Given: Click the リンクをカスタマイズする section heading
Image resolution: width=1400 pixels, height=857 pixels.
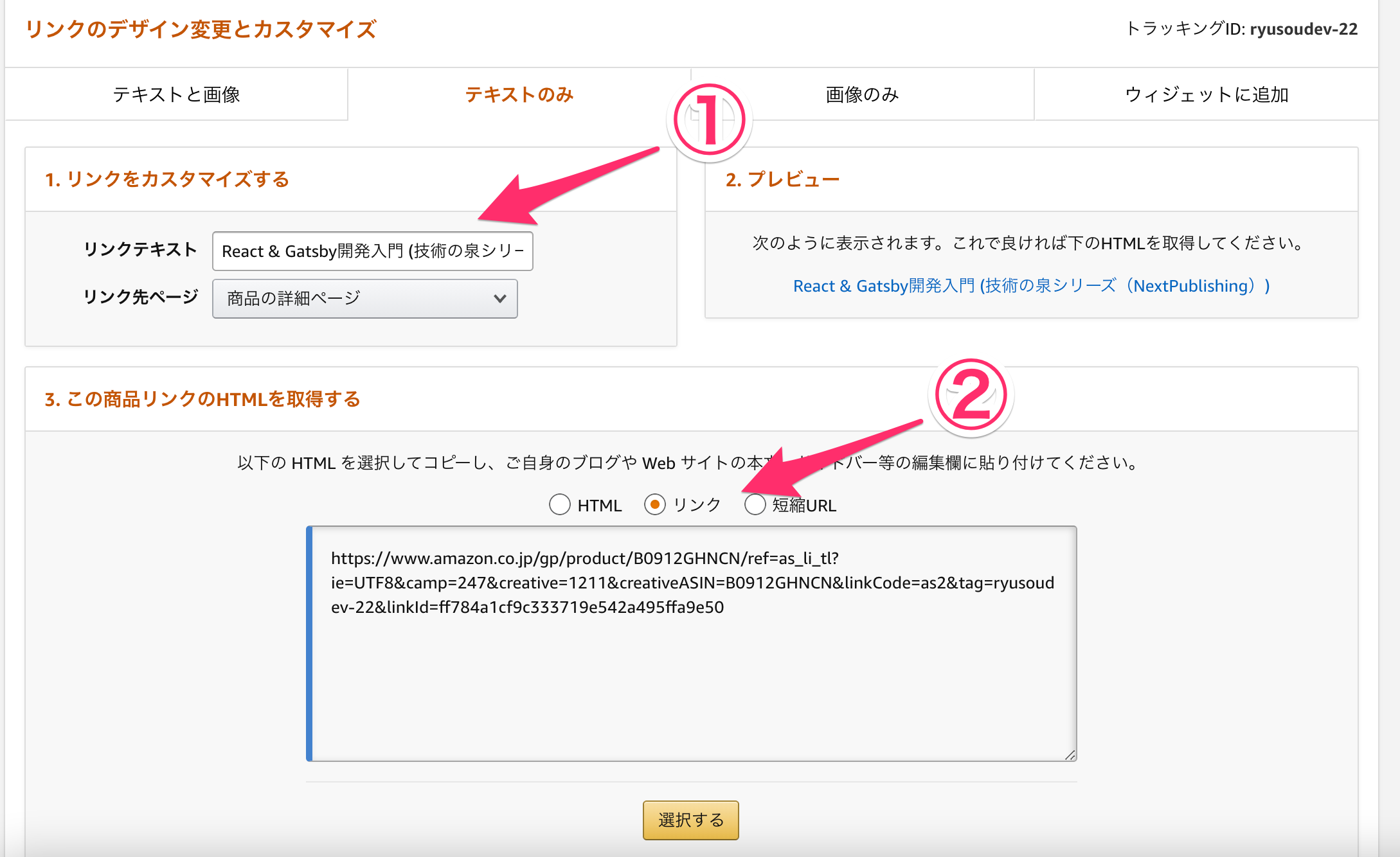Looking at the screenshot, I should (167, 180).
